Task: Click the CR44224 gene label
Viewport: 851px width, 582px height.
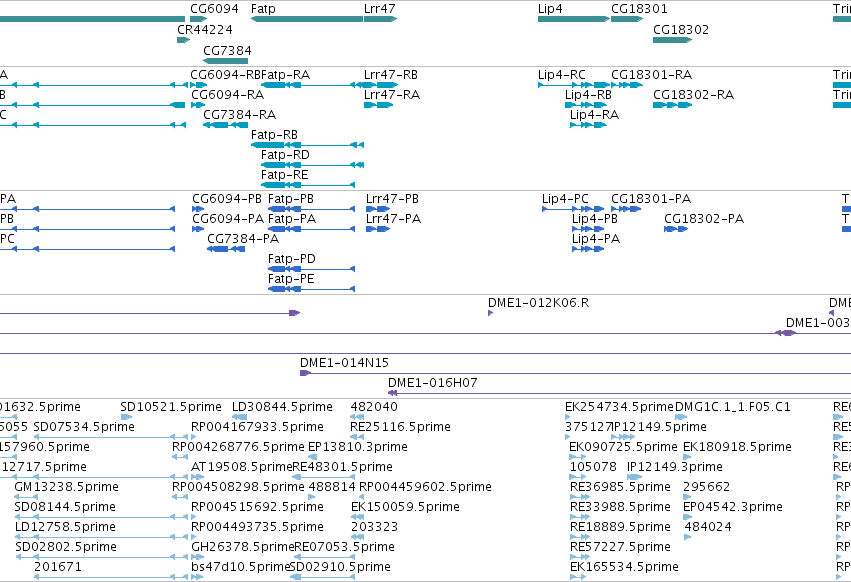Action: (x=205, y=30)
